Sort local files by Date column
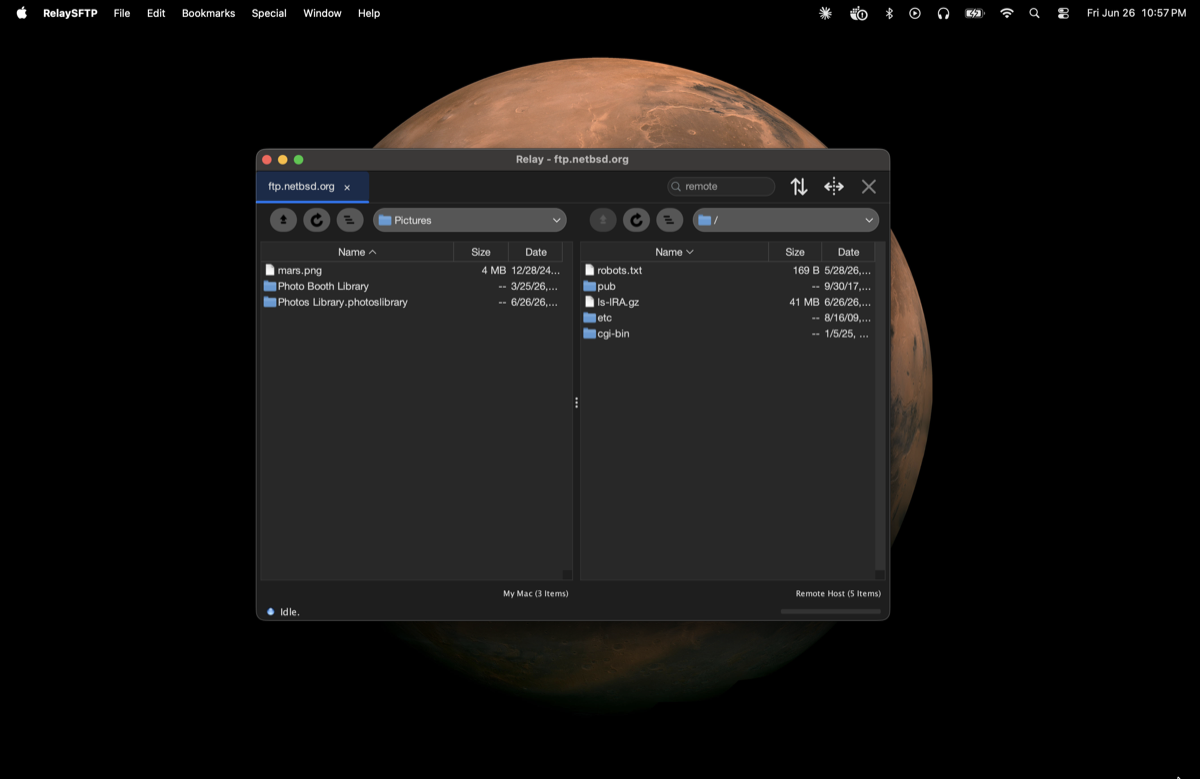This screenshot has height=779, width=1200. click(x=536, y=252)
